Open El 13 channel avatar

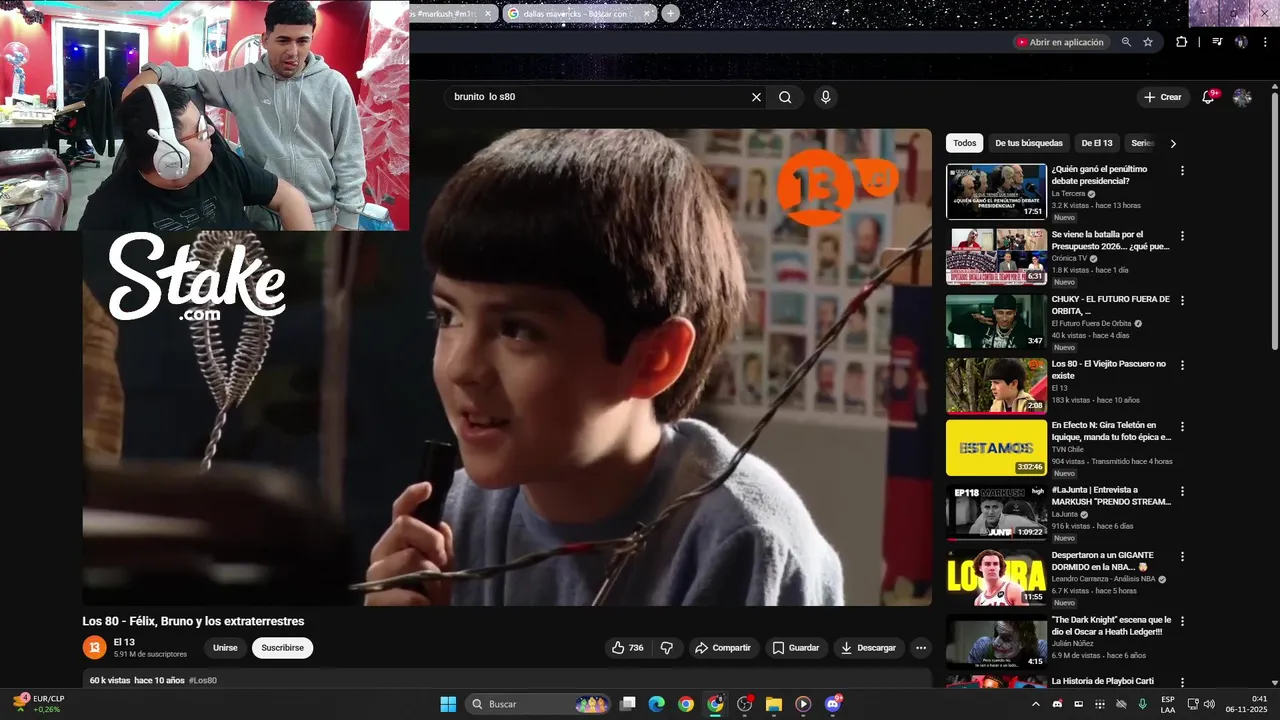[94, 648]
